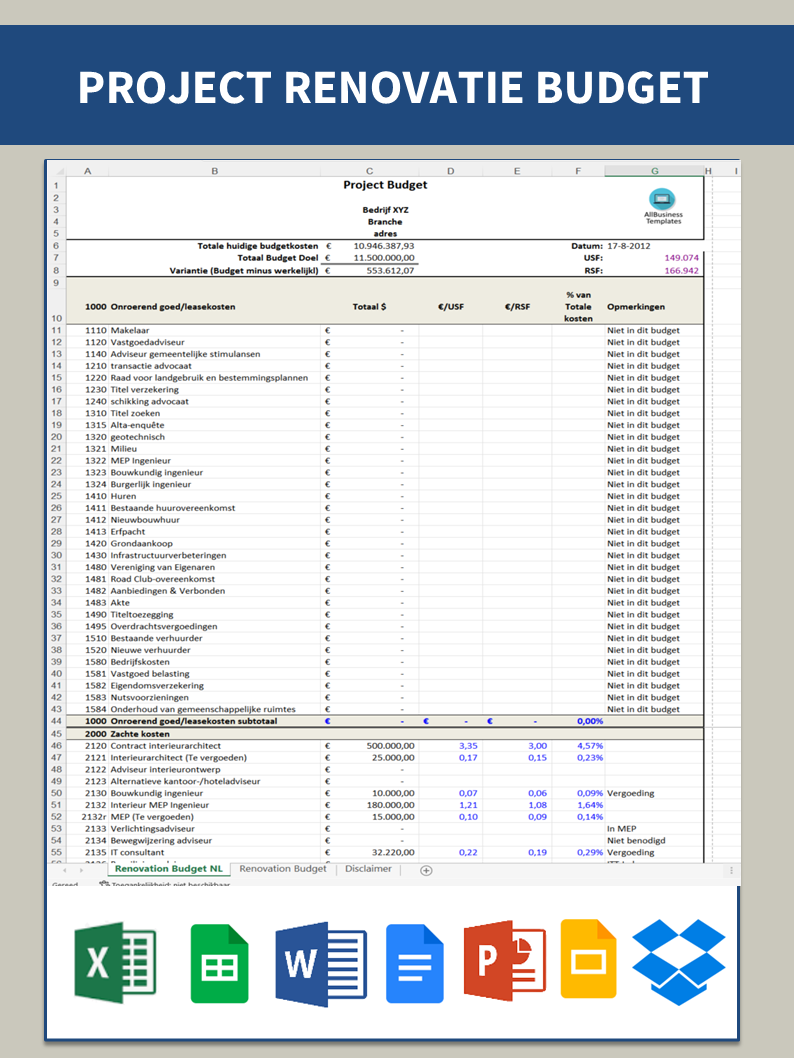794x1058 pixels.
Task: Click the €/USF column heading
Action: tap(451, 306)
